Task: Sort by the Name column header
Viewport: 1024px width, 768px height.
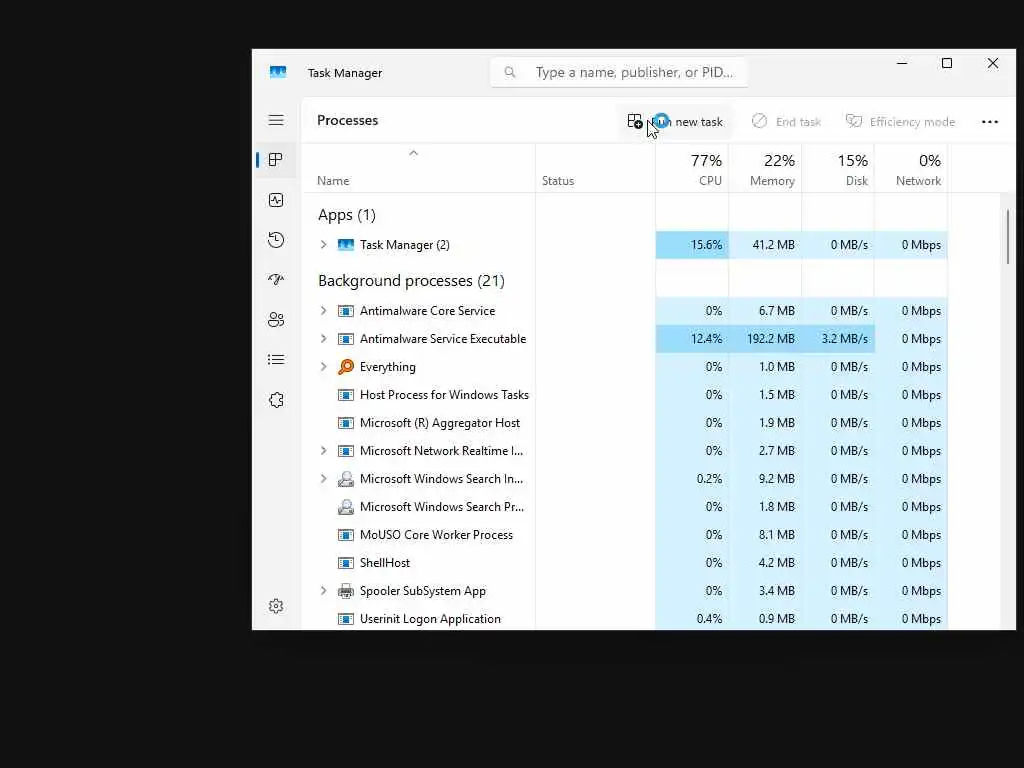Action: tap(333, 181)
